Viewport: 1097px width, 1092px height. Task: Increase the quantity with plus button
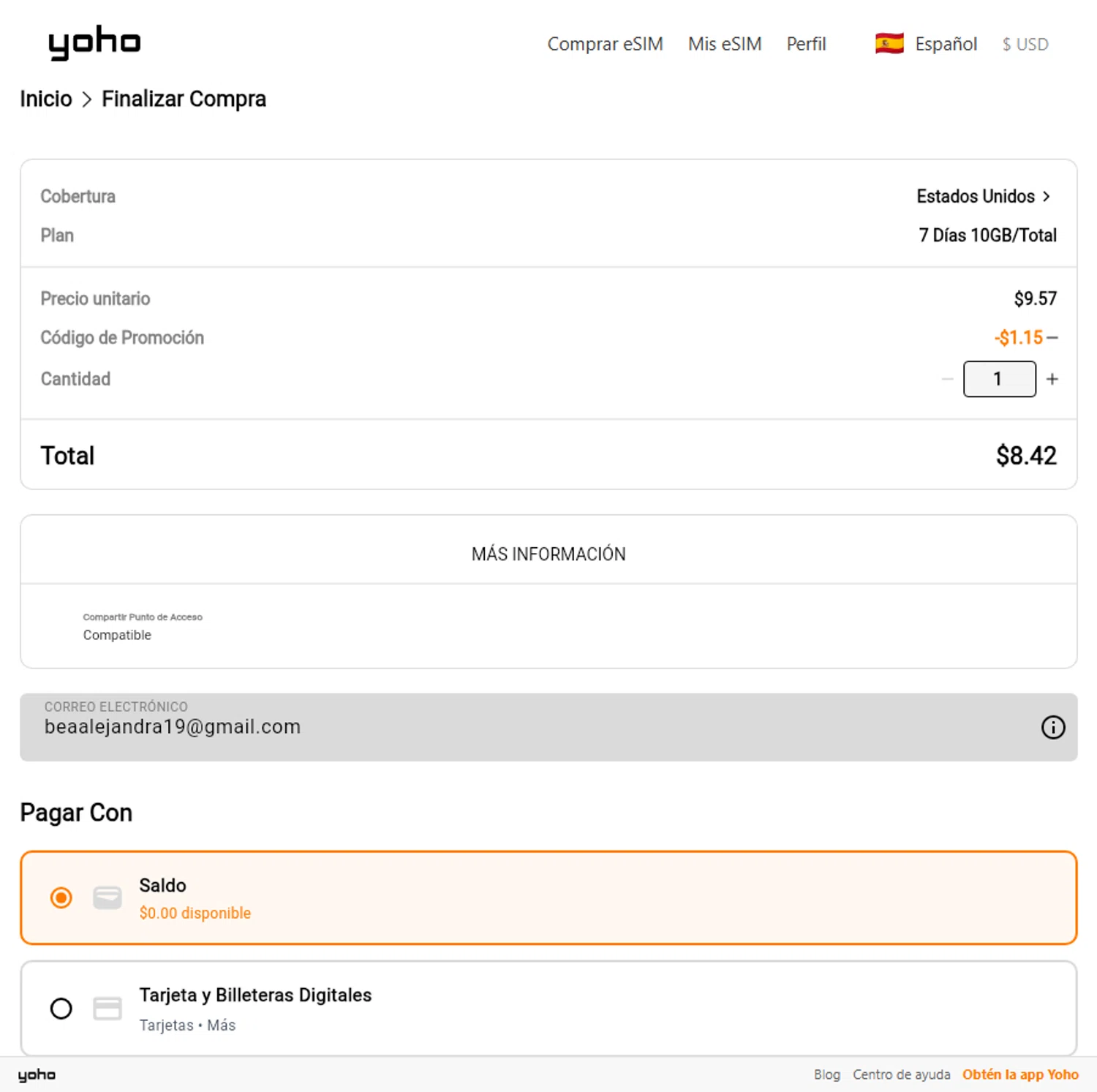point(1052,379)
